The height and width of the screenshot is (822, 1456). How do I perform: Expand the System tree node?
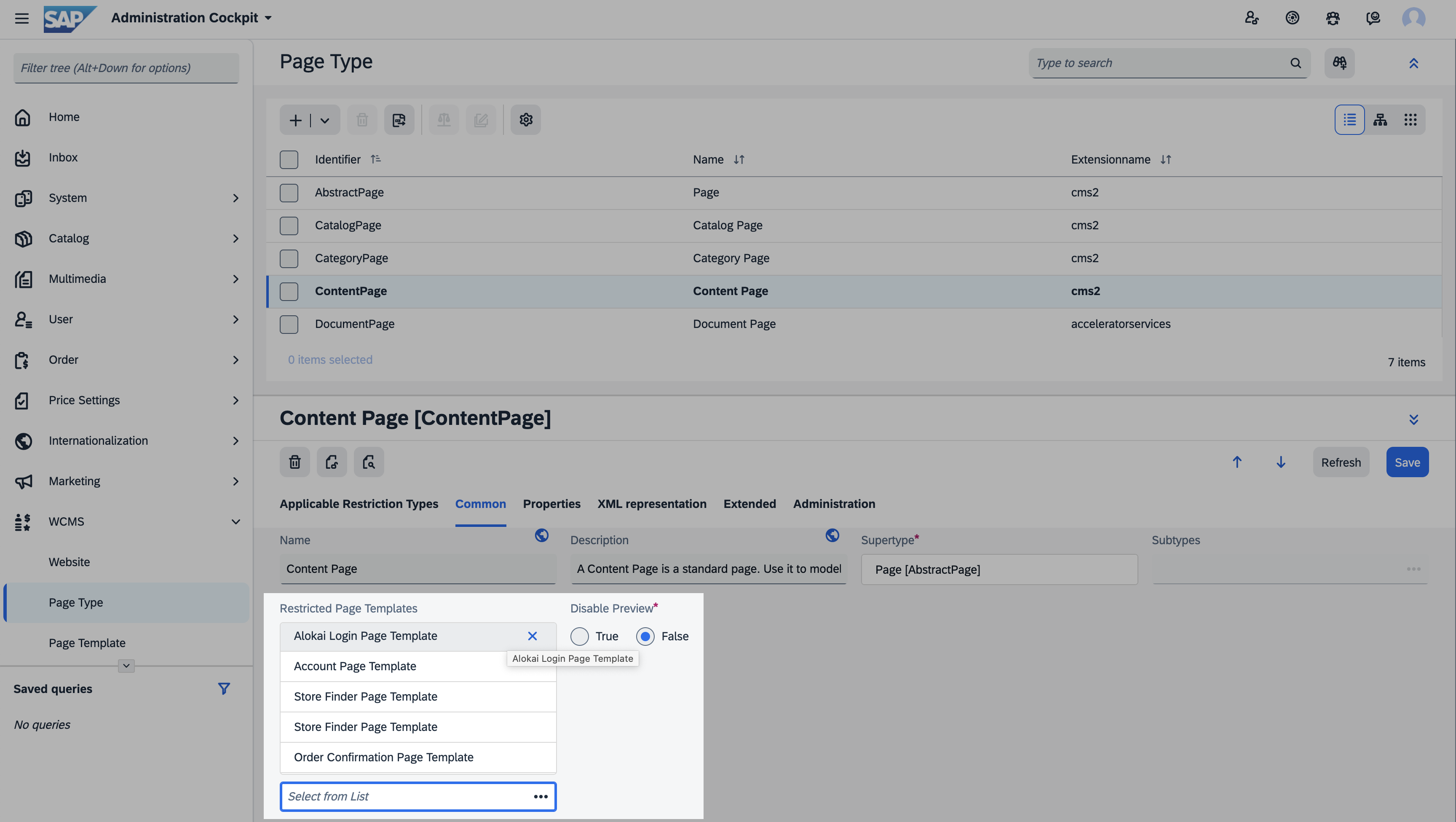tap(235, 198)
